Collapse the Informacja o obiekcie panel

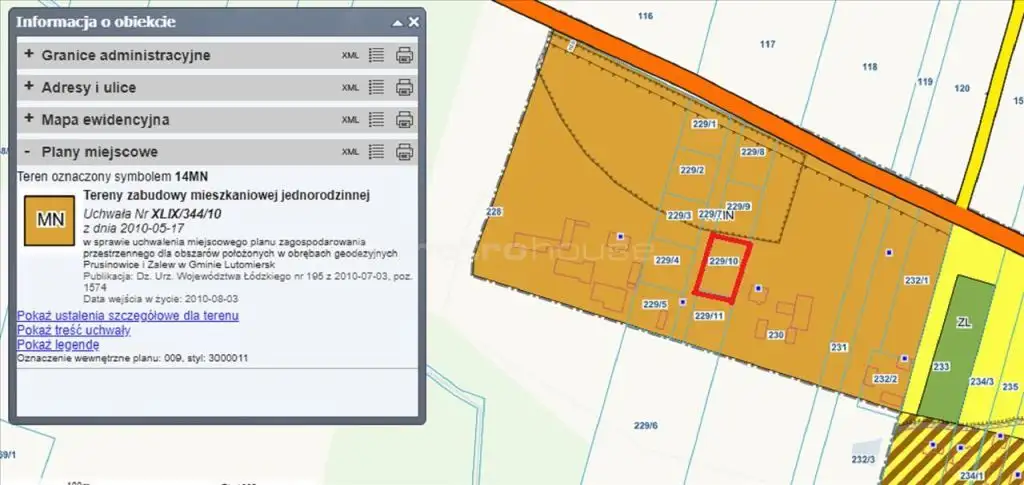tap(398, 22)
